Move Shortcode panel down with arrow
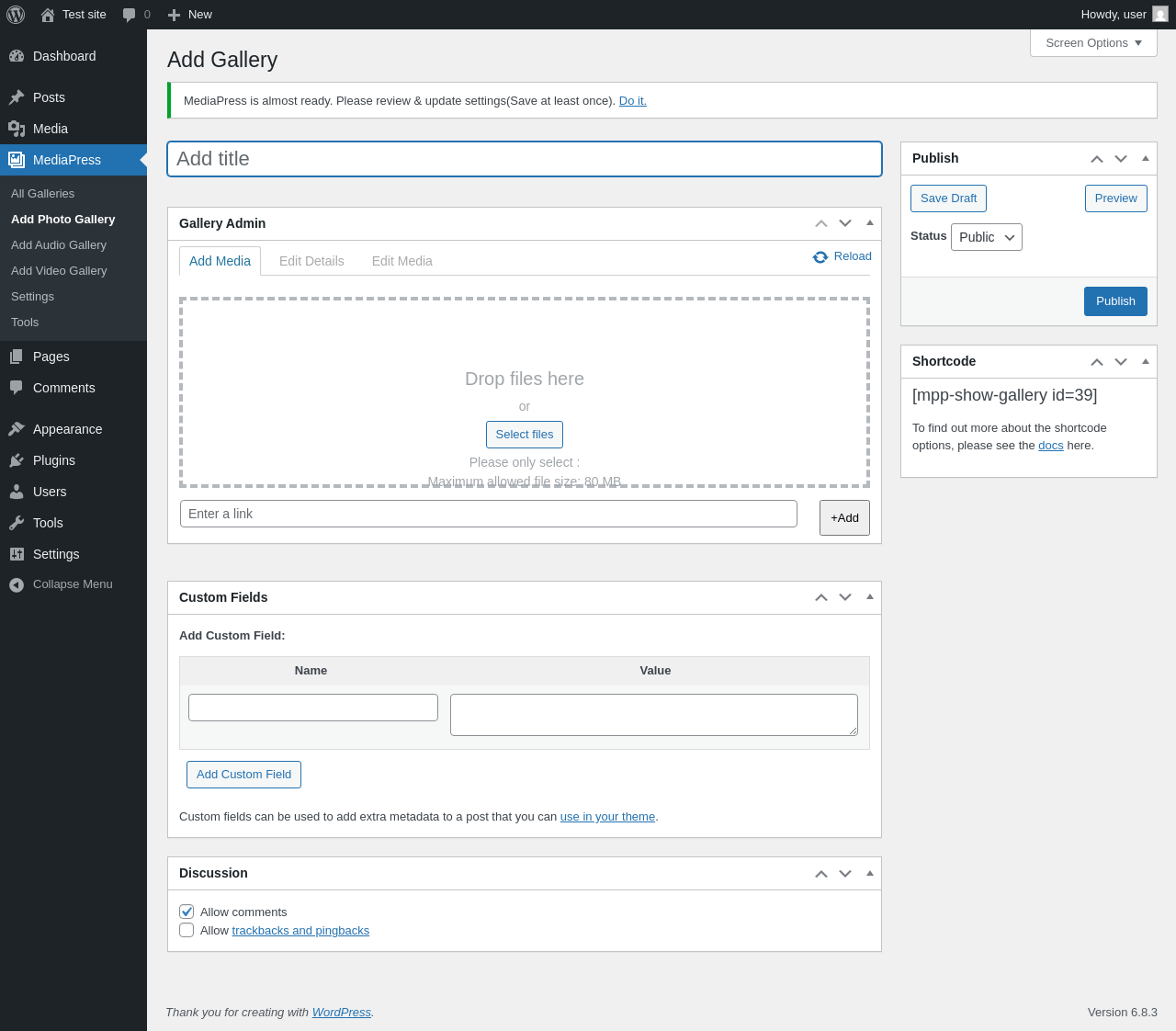The image size is (1176, 1031). point(1121,362)
